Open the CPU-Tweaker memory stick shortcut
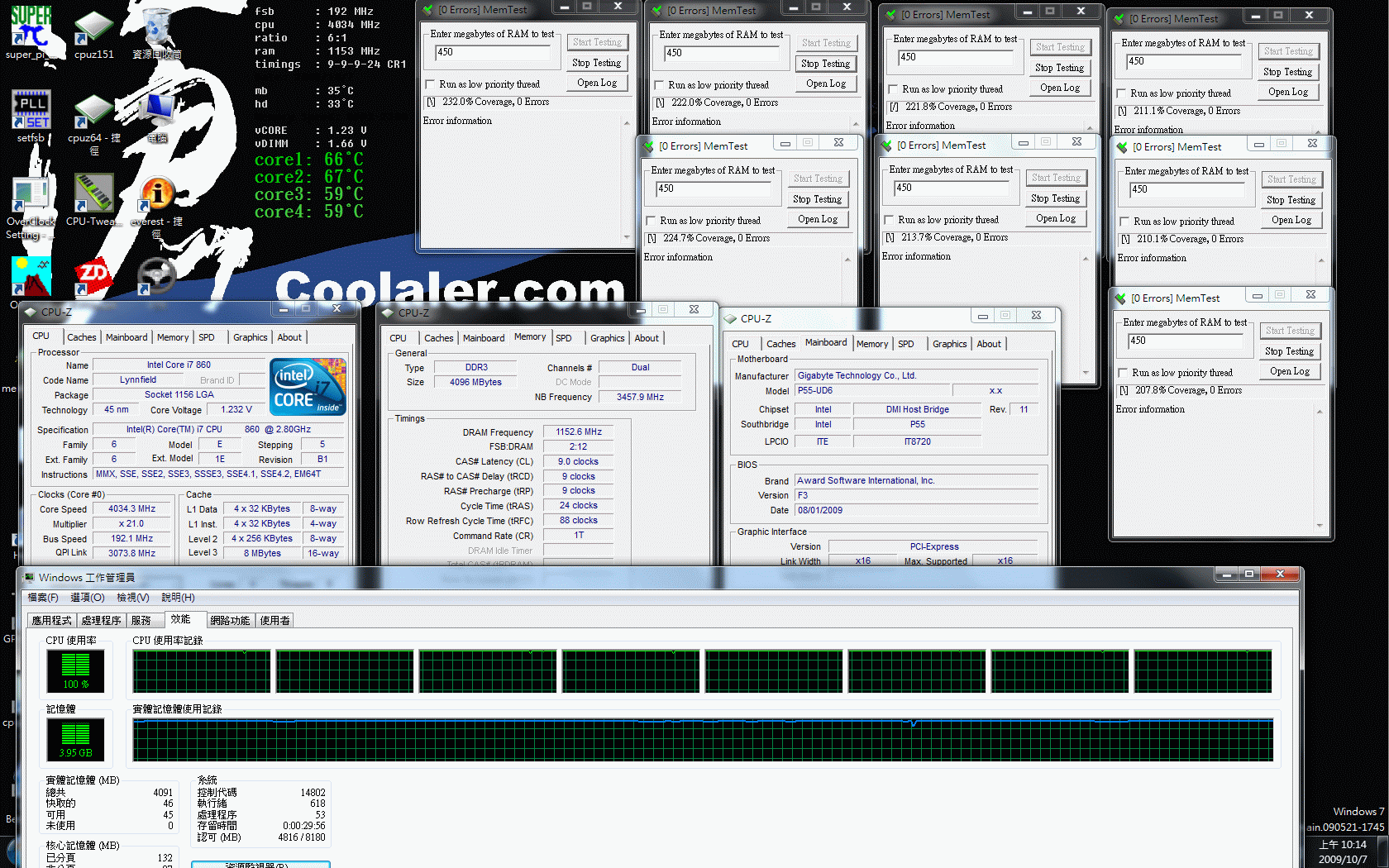The image size is (1389, 868). pos(93,200)
